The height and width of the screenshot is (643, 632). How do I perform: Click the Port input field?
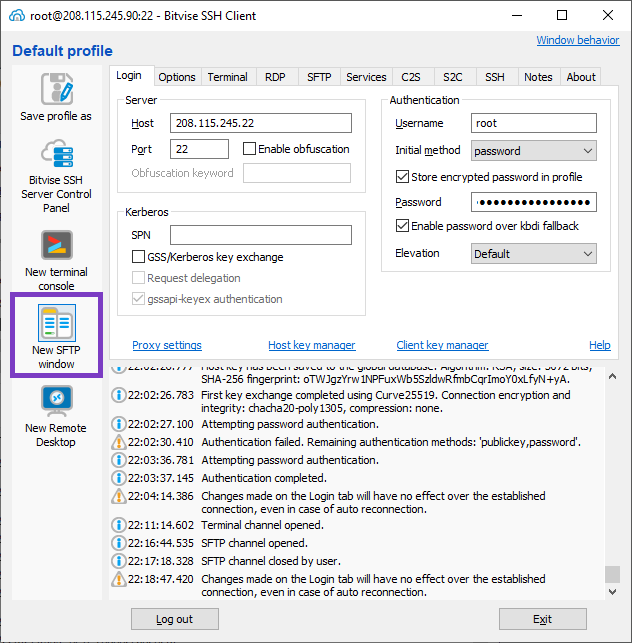(x=199, y=149)
